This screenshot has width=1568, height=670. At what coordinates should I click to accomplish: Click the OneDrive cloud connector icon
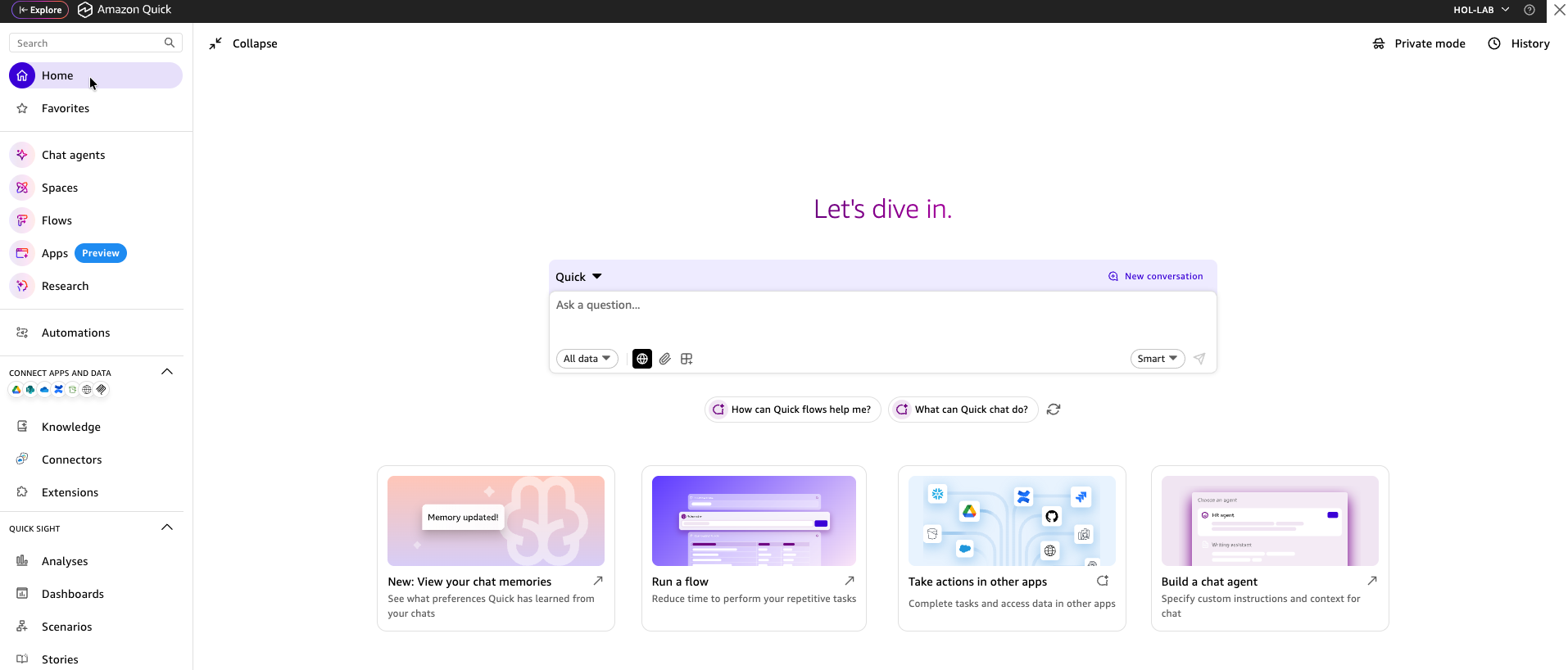tap(44, 390)
